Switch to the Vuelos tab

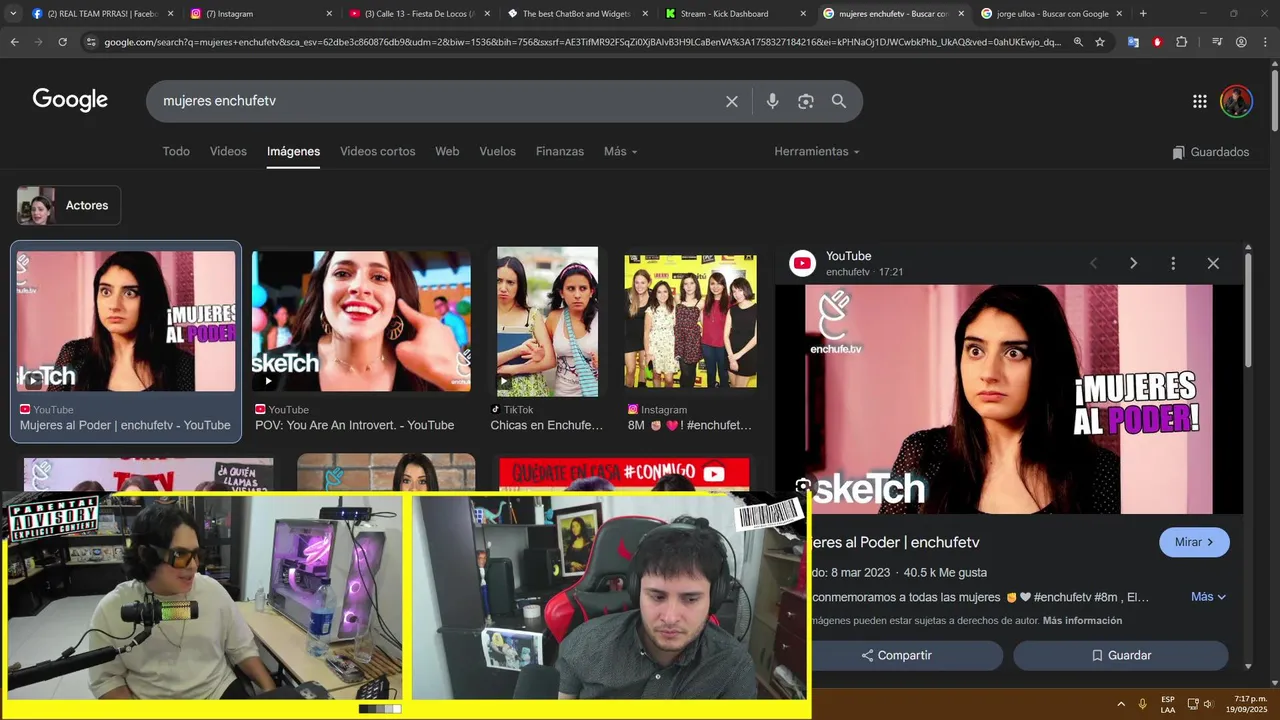click(497, 151)
